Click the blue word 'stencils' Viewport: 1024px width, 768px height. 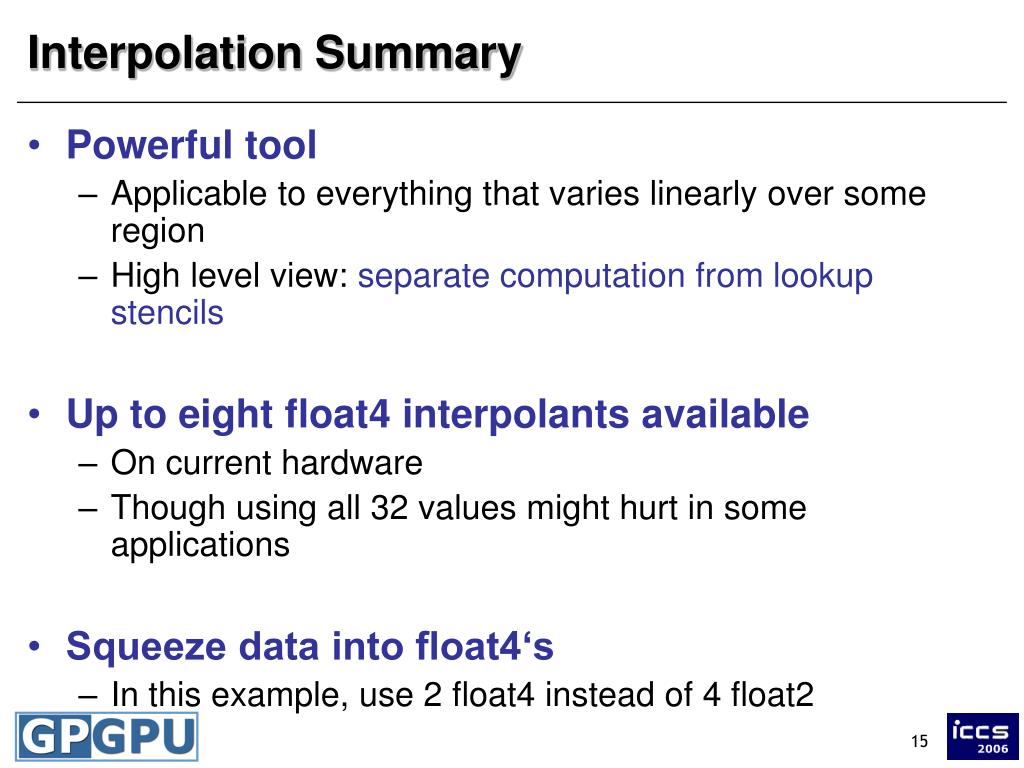pyautogui.click(x=167, y=313)
